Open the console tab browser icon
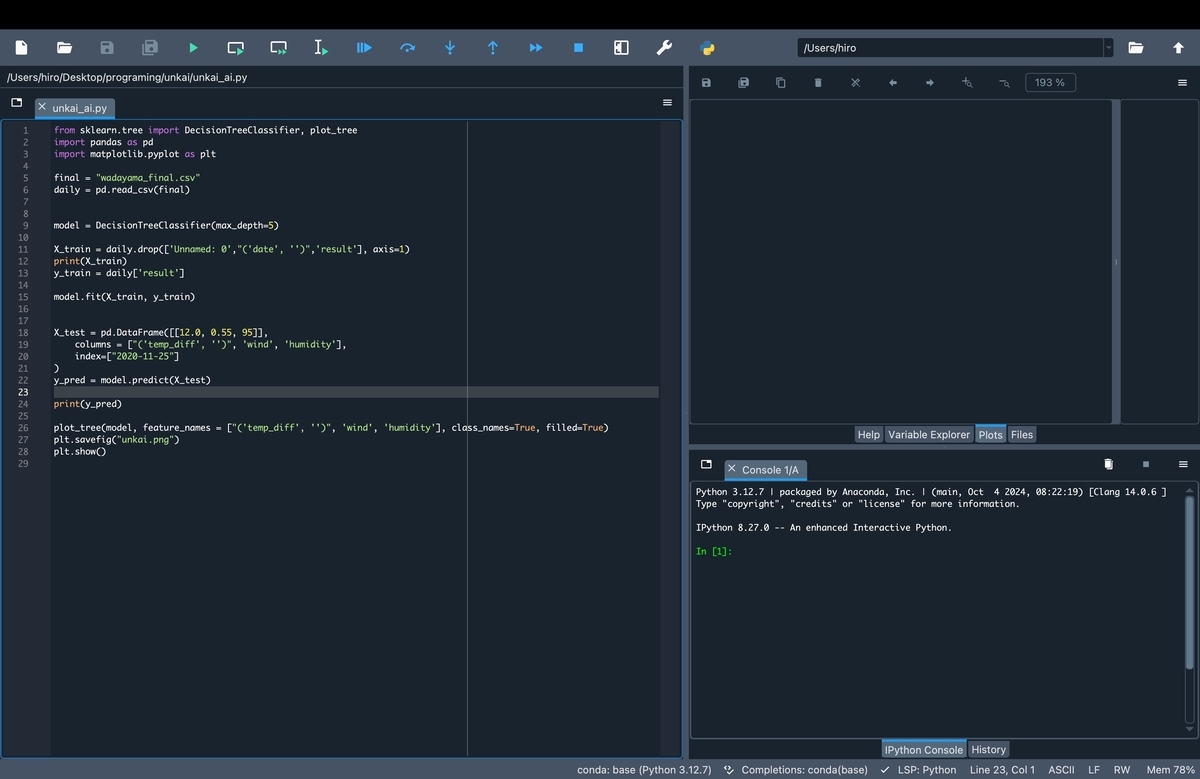 click(706, 465)
